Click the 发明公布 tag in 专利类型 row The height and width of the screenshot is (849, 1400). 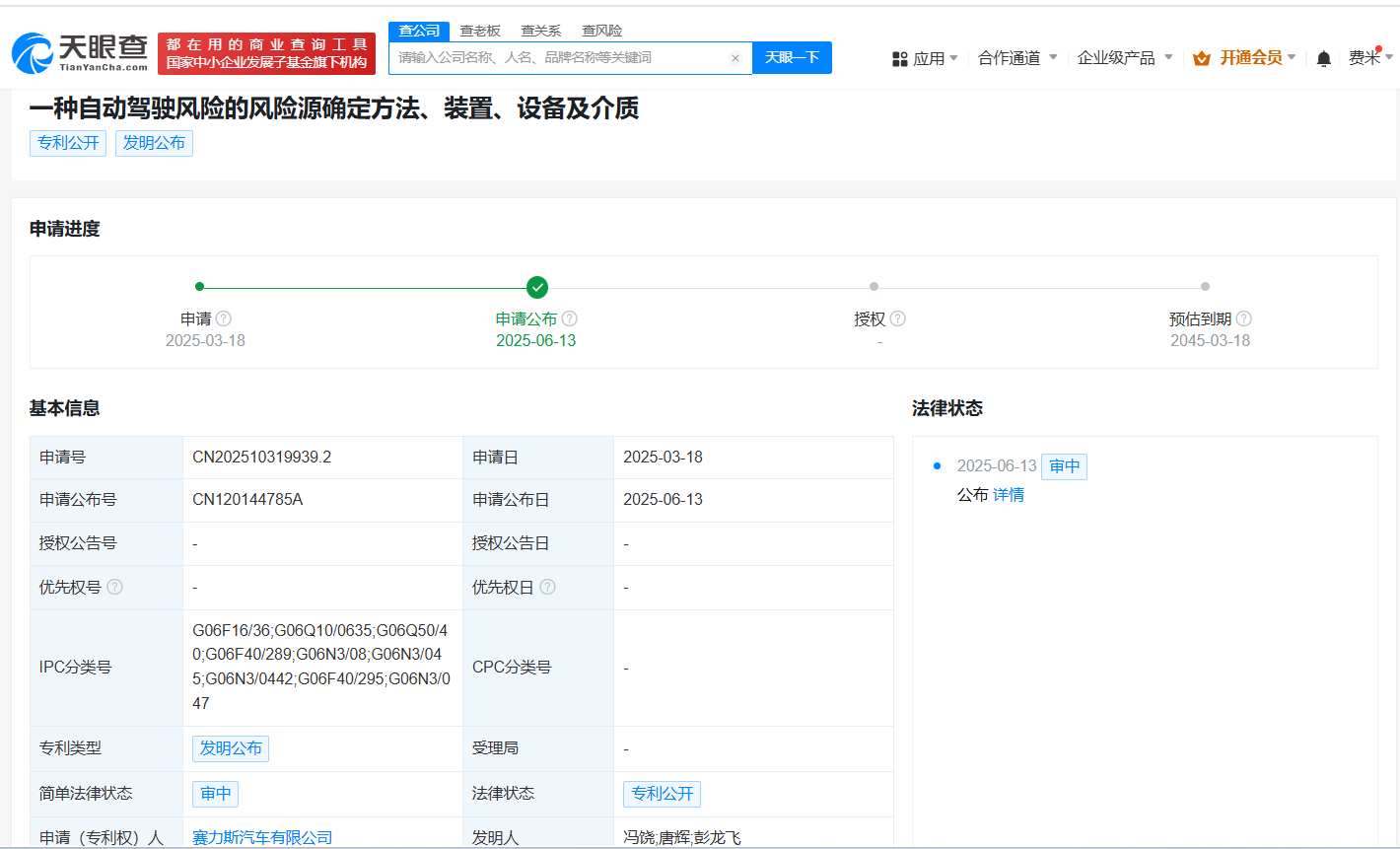click(x=231, y=748)
